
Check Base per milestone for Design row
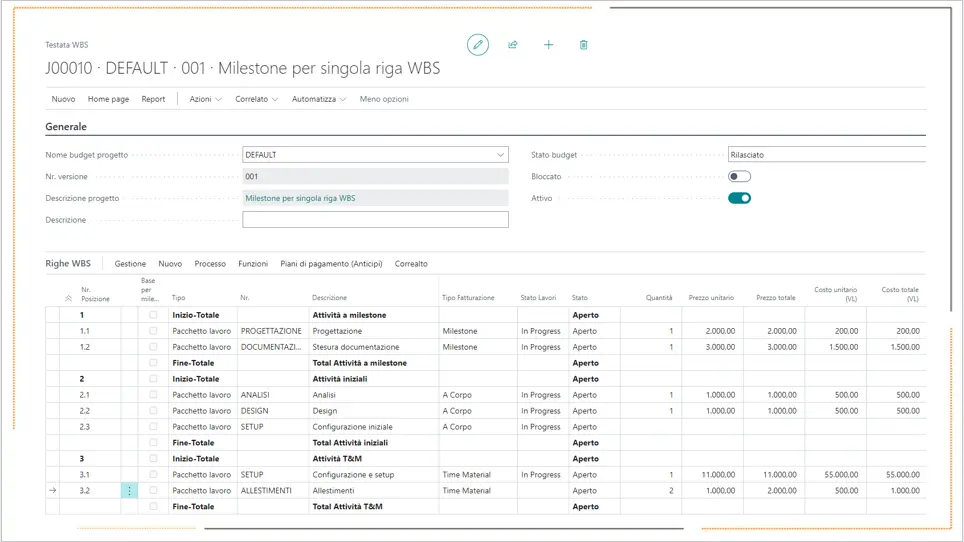point(153,410)
